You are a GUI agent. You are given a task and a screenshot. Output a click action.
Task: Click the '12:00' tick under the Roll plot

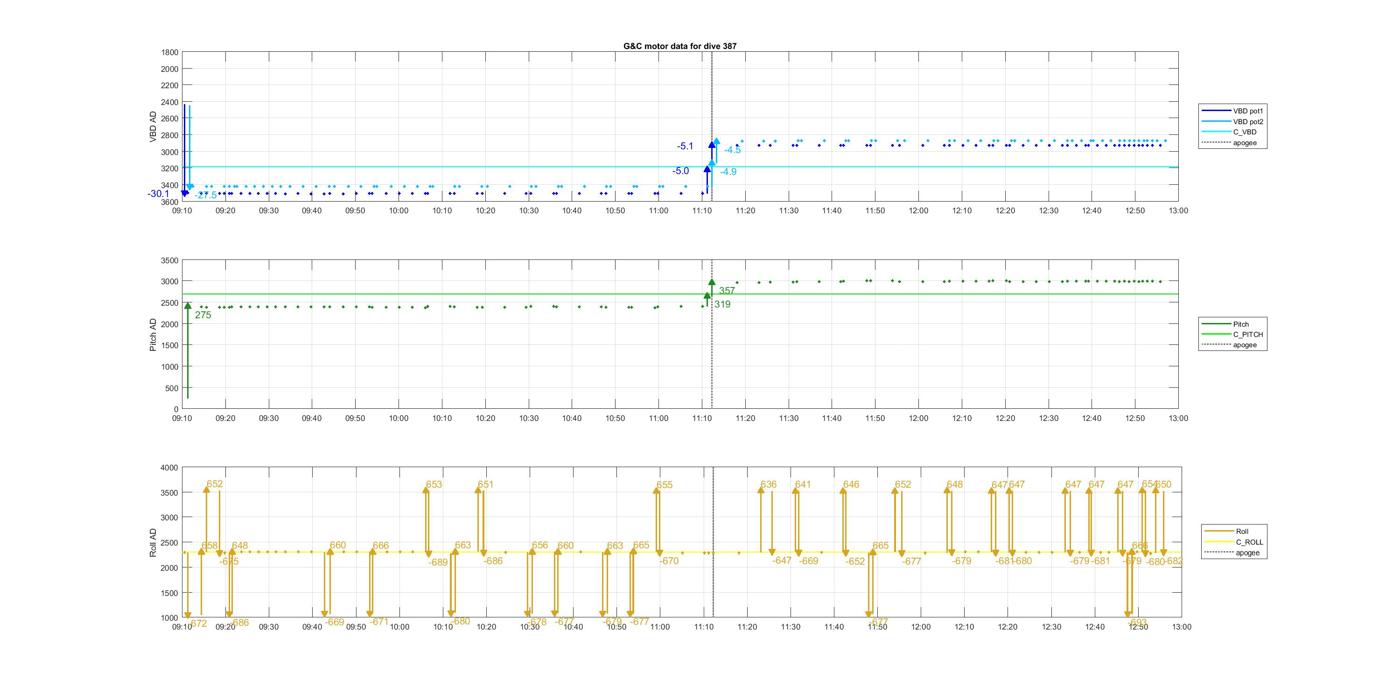point(920,627)
